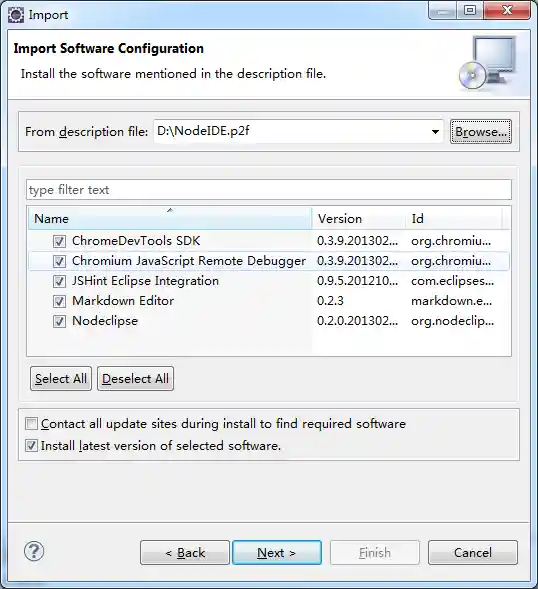The image size is (538, 589).
Task: Click the com.eclipses... Id cell
Action: [452, 281]
